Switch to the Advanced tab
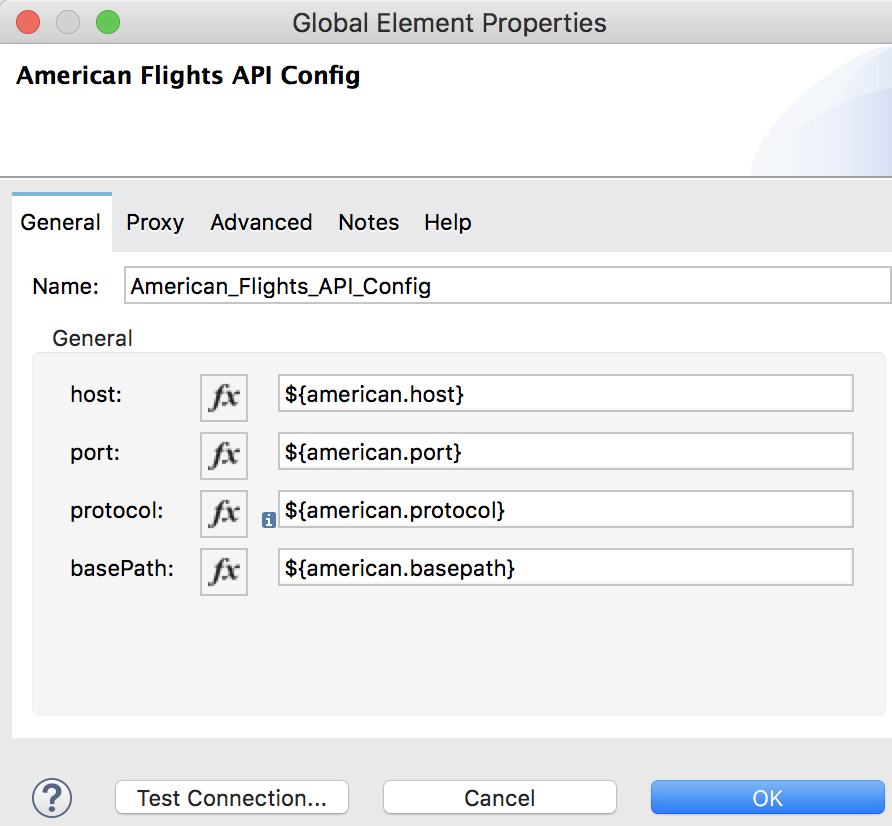Screen dimensions: 892x826 261,222
